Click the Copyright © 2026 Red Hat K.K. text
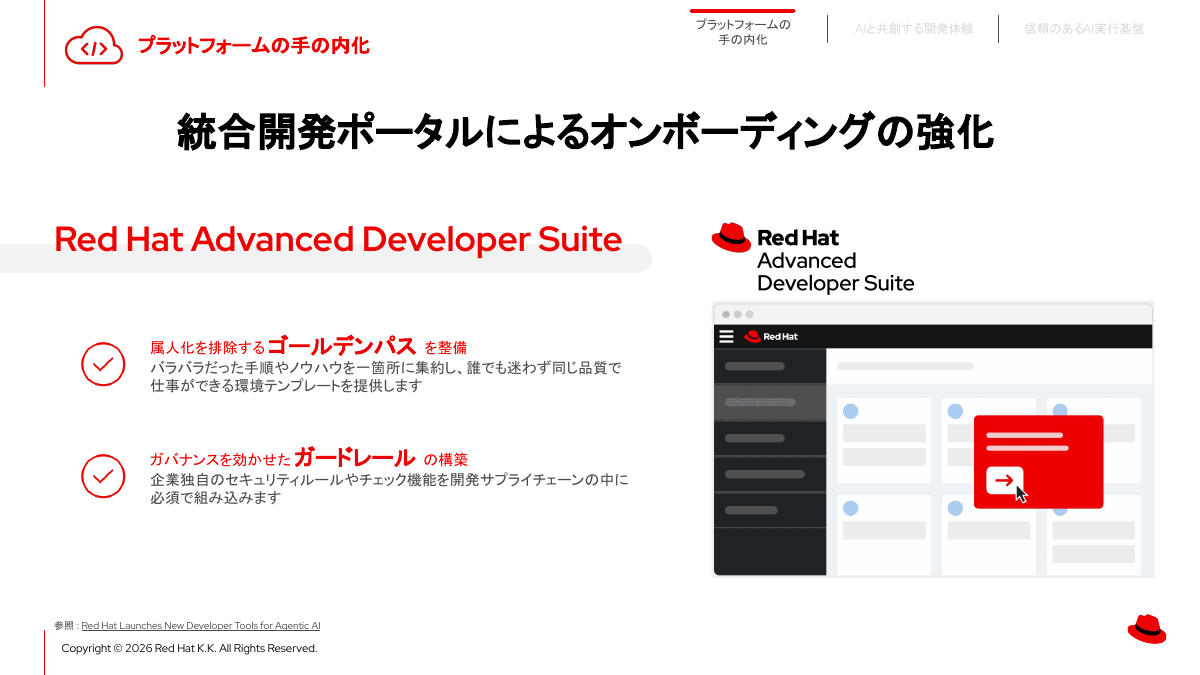The image size is (1200, 675). 189,649
